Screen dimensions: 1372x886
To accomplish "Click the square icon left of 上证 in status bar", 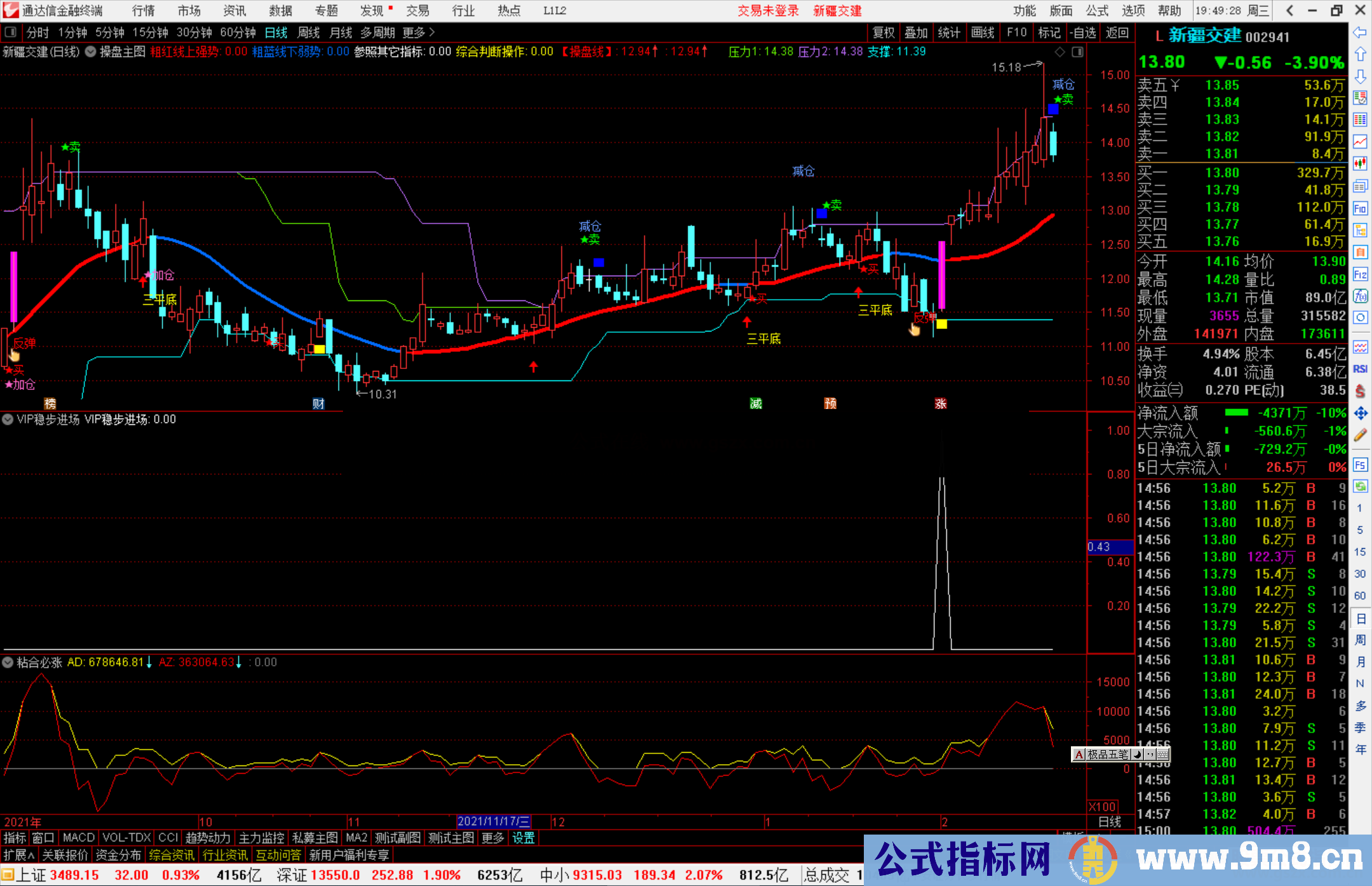I will pyautogui.click(x=8, y=875).
